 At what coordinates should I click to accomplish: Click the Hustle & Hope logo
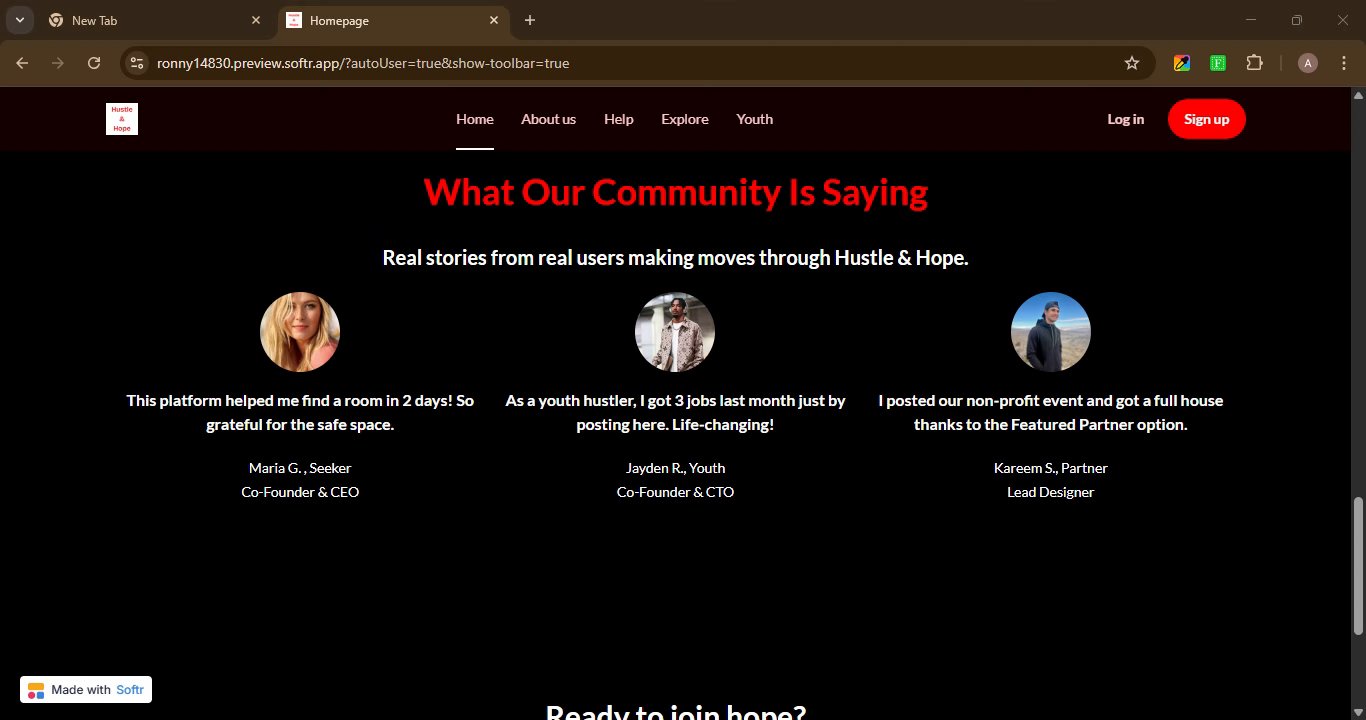point(122,119)
